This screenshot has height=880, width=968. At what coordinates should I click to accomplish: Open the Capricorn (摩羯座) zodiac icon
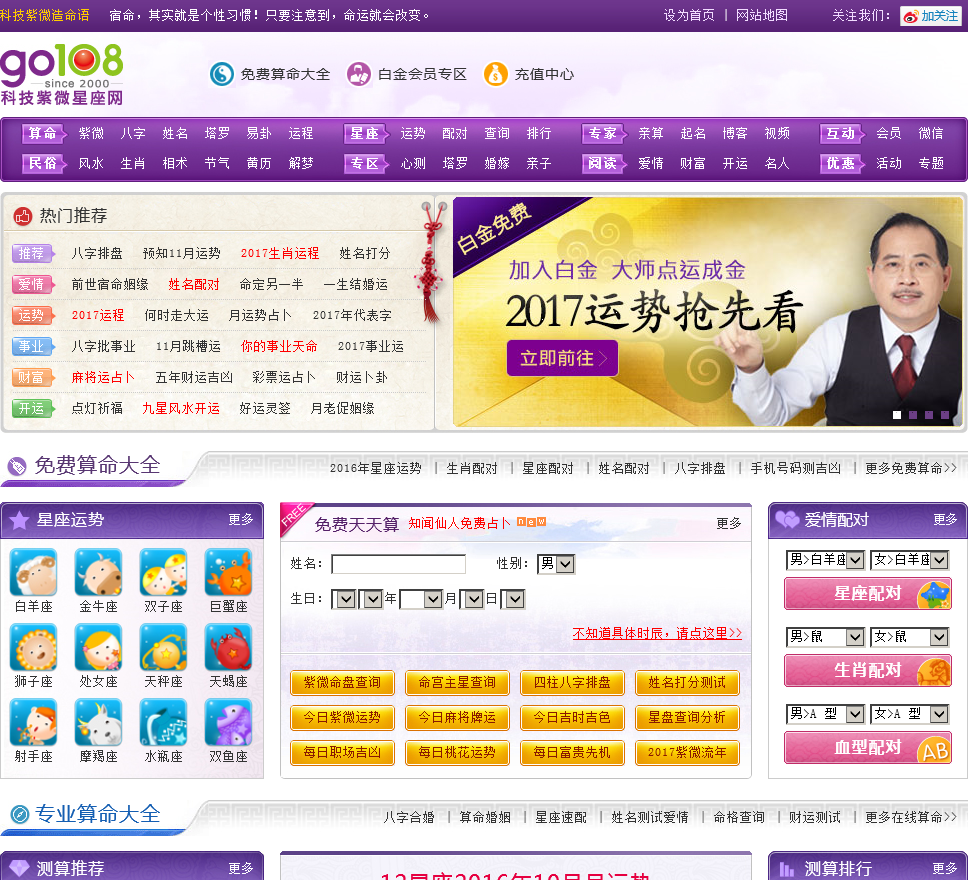click(98, 722)
